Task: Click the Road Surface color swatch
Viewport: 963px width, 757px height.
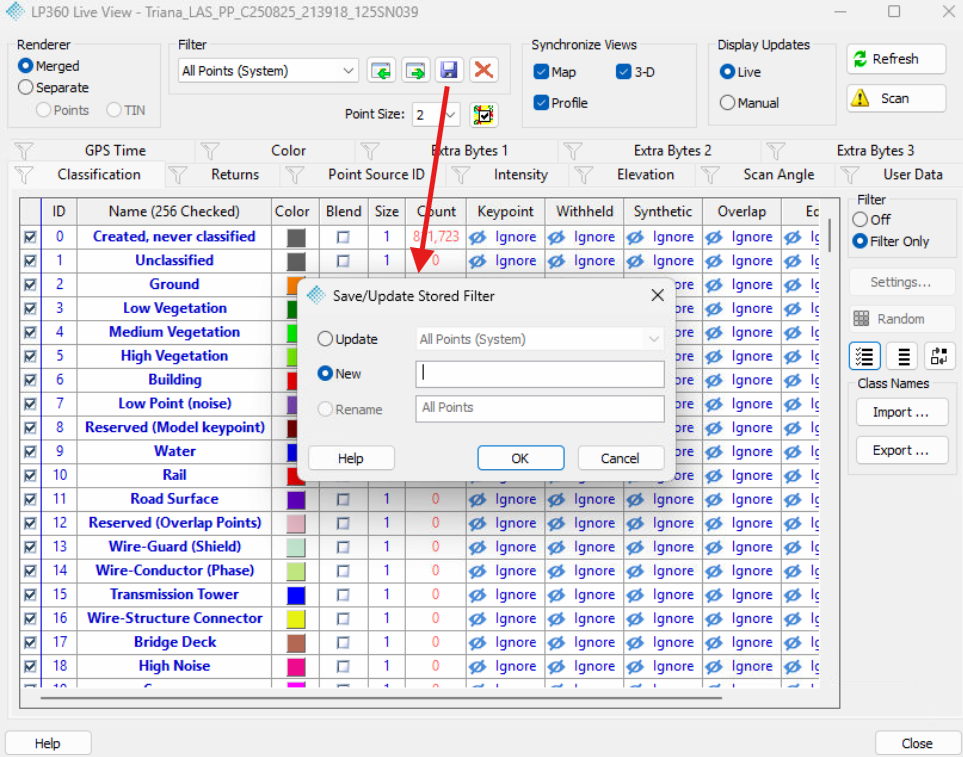Action: point(296,500)
